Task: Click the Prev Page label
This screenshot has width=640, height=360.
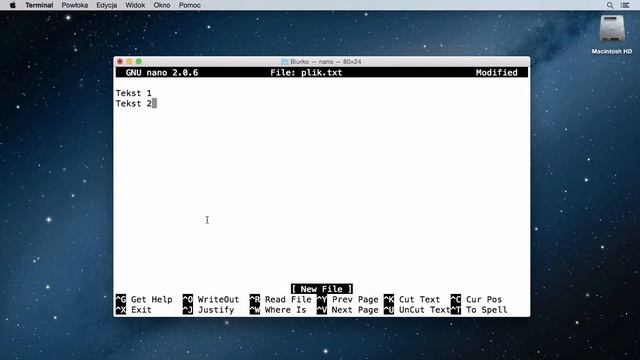Action: click(355, 299)
